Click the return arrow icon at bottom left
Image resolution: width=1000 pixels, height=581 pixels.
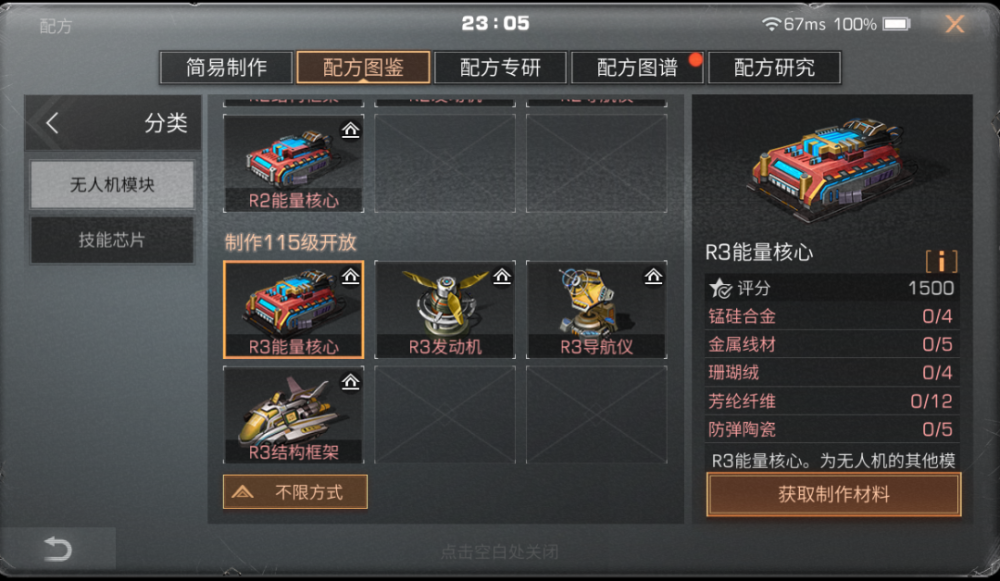[x=57, y=549]
